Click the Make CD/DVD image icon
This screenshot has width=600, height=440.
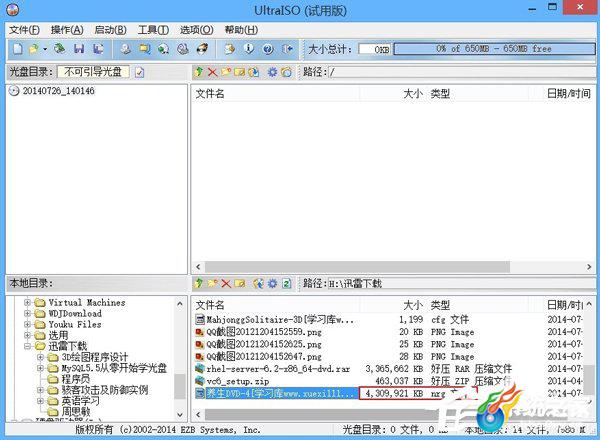(x=126, y=49)
